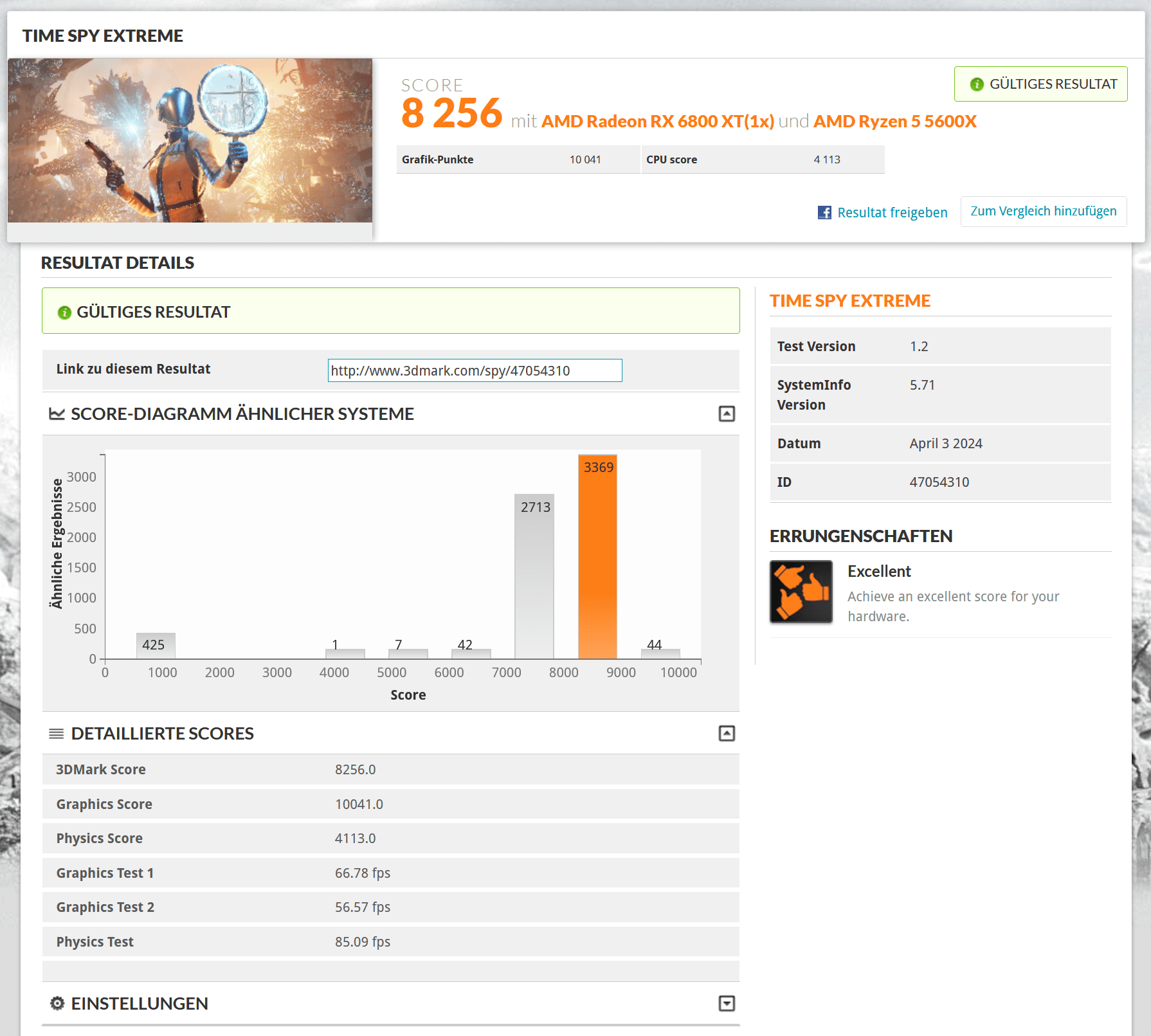Click the Graphics Score value 10041.0

(359, 804)
